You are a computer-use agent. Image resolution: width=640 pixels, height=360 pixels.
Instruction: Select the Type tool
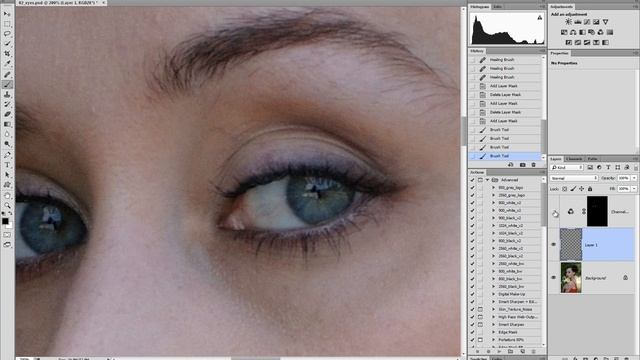[7, 165]
